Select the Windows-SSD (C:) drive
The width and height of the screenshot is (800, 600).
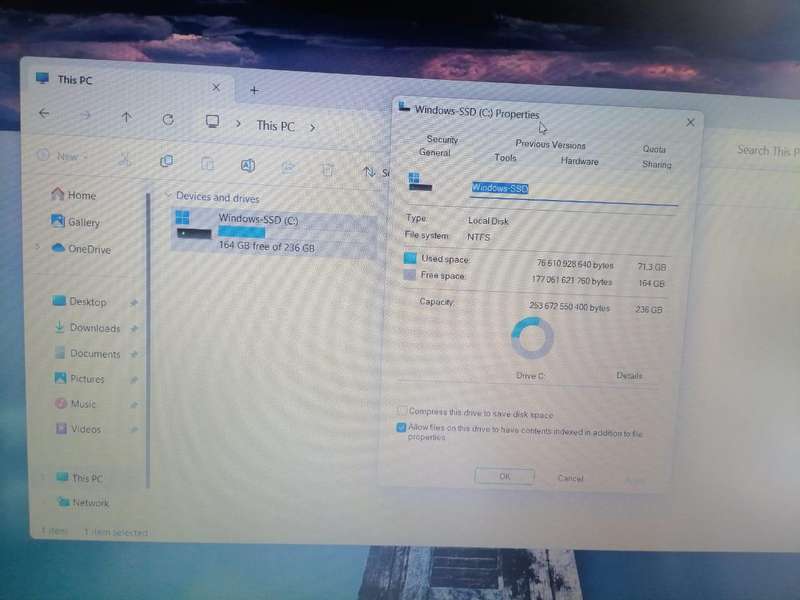272,232
